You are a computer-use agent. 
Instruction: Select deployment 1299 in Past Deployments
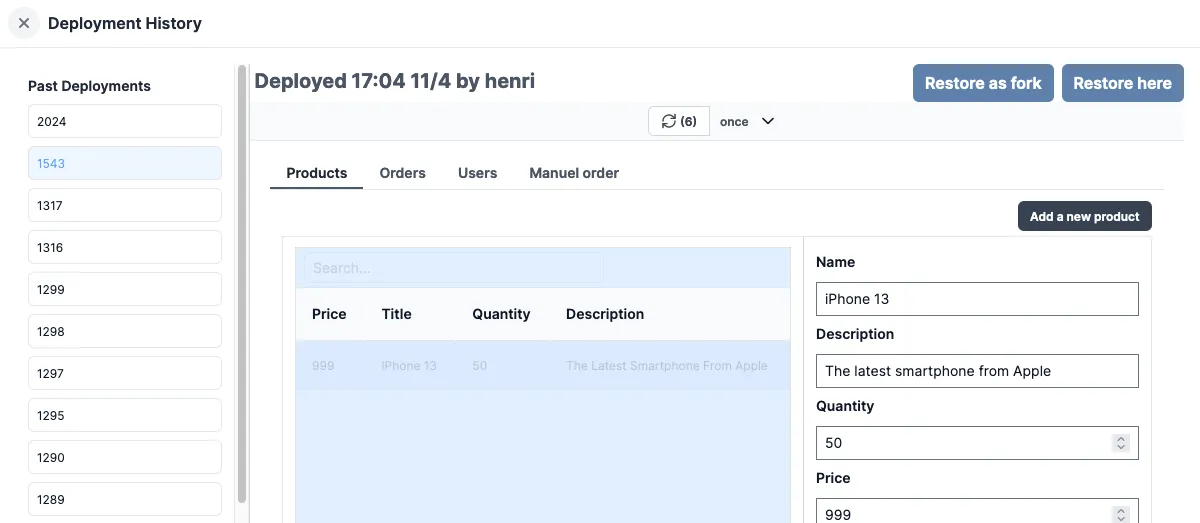[124, 289]
